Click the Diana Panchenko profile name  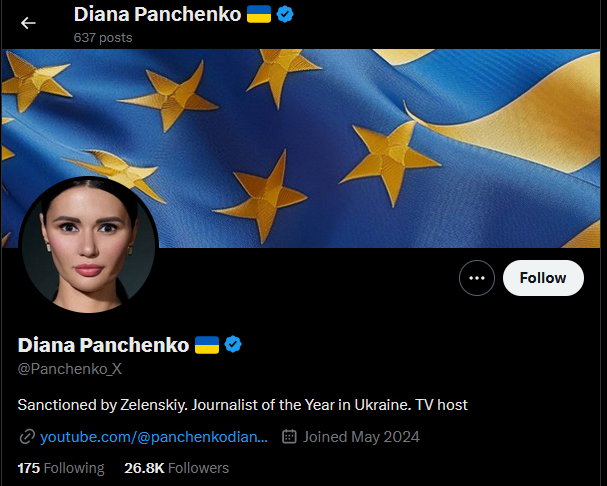(103, 345)
